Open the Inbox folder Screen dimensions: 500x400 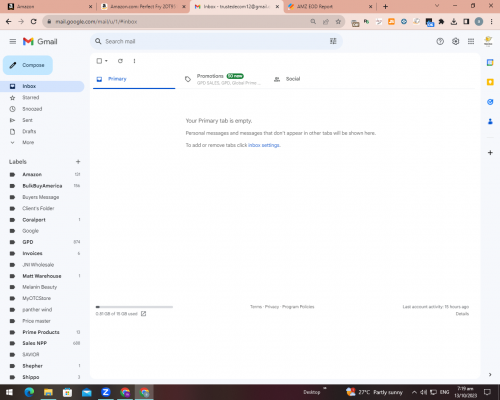pyautogui.click(x=42, y=86)
